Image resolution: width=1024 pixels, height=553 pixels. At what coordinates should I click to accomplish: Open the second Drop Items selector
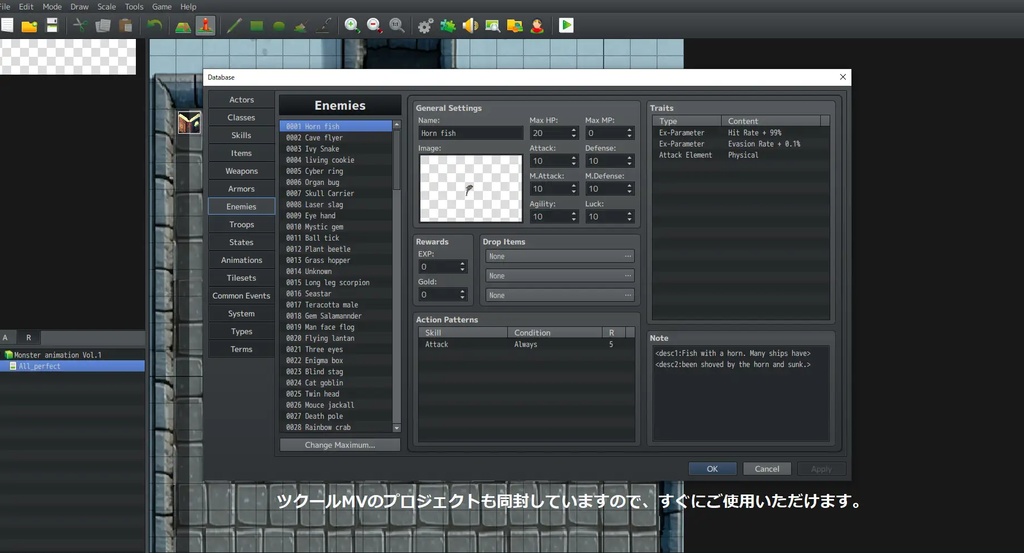(559, 276)
